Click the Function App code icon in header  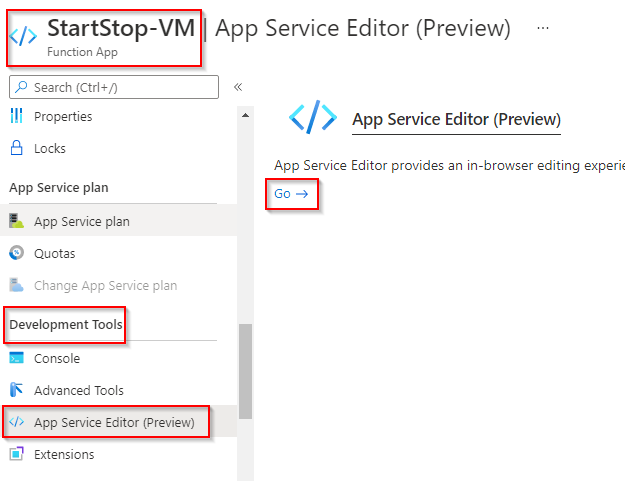pyautogui.click(x=23, y=36)
